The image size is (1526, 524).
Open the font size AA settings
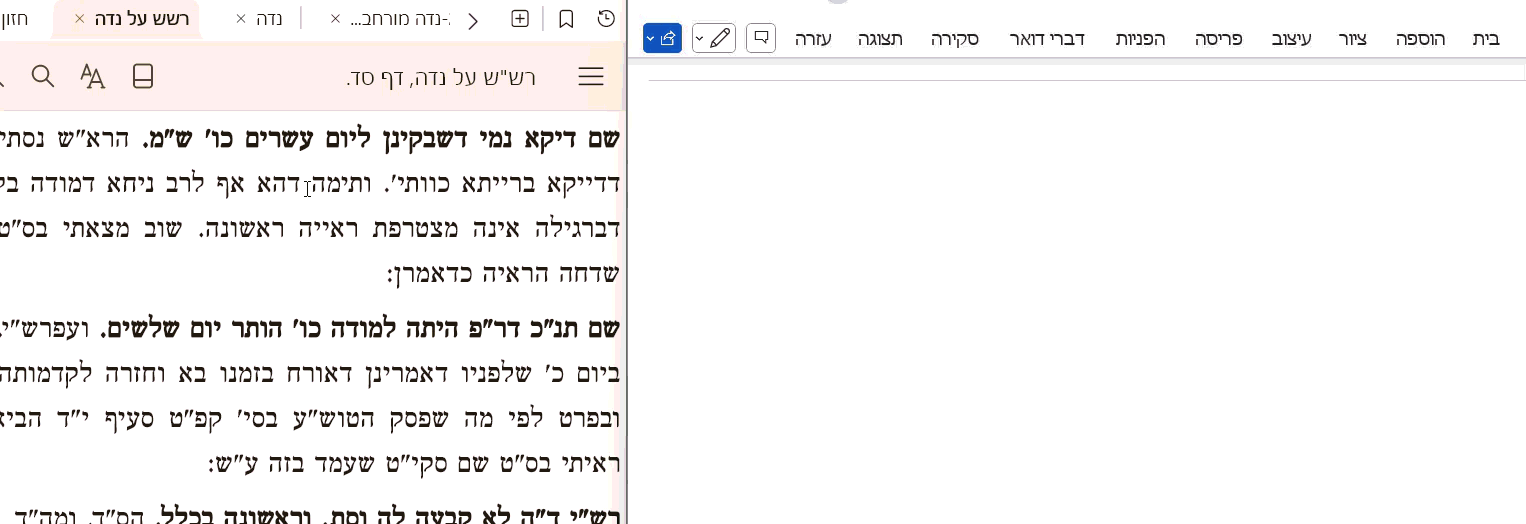(92, 77)
